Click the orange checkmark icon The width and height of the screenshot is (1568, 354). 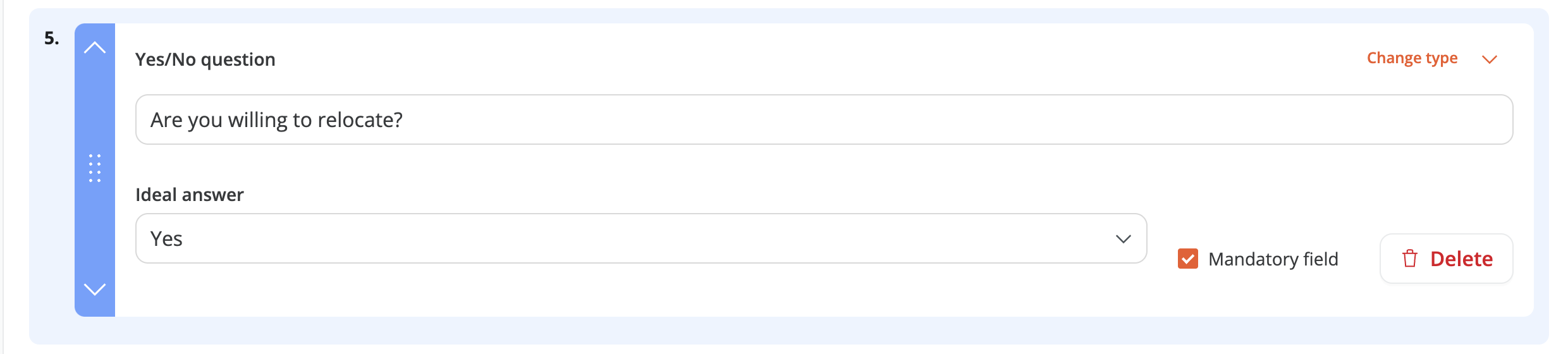coord(1188,259)
